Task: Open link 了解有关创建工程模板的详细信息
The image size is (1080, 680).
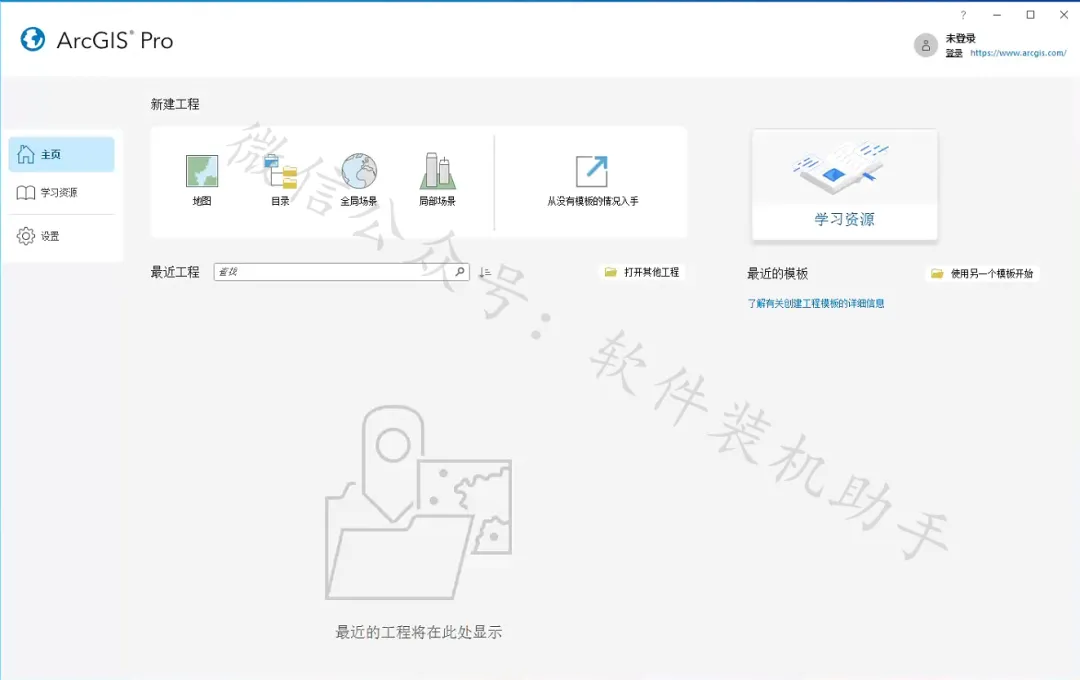Action: click(x=816, y=303)
